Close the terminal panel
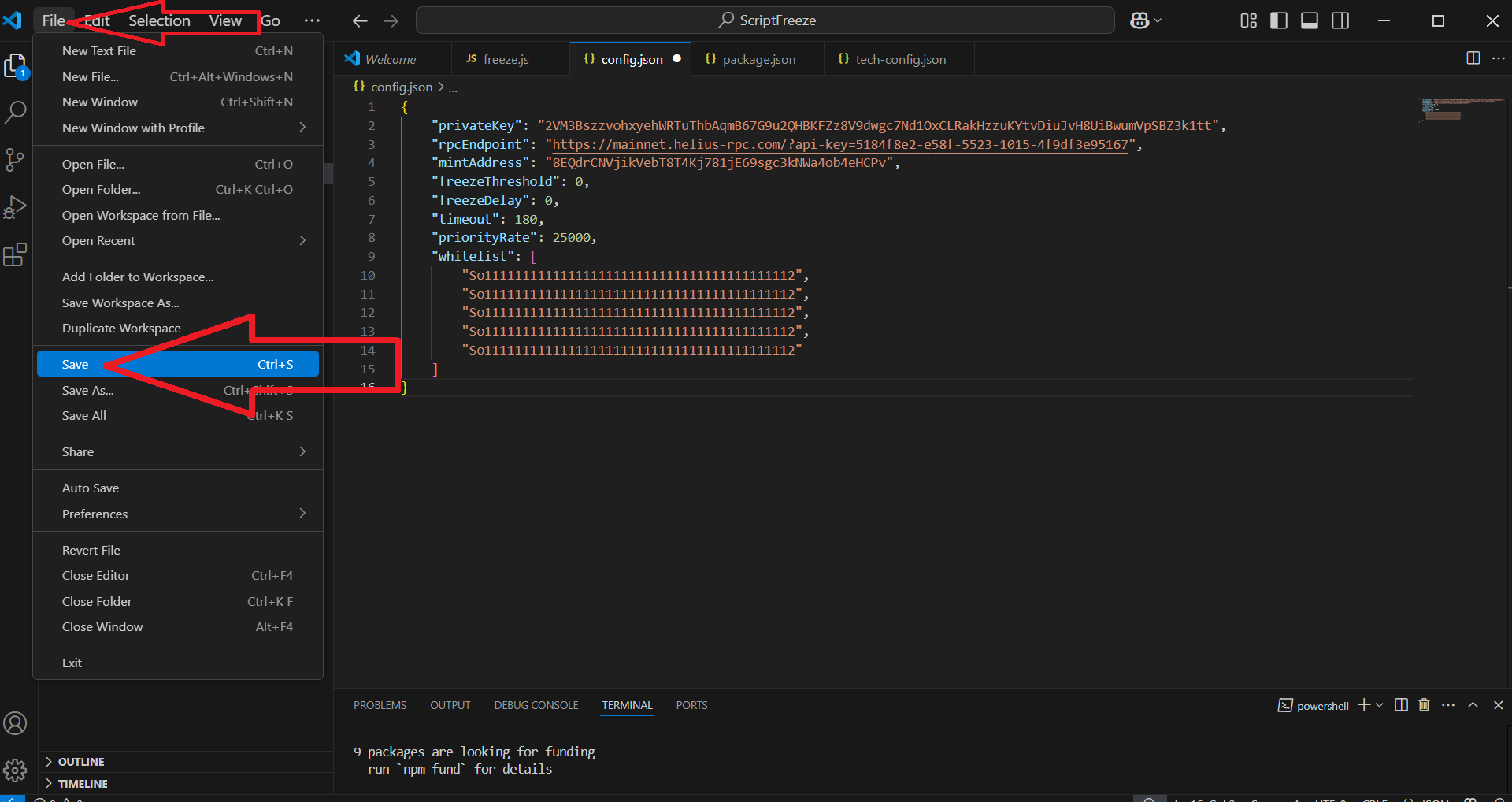This screenshot has width=1512, height=802. 1499,705
